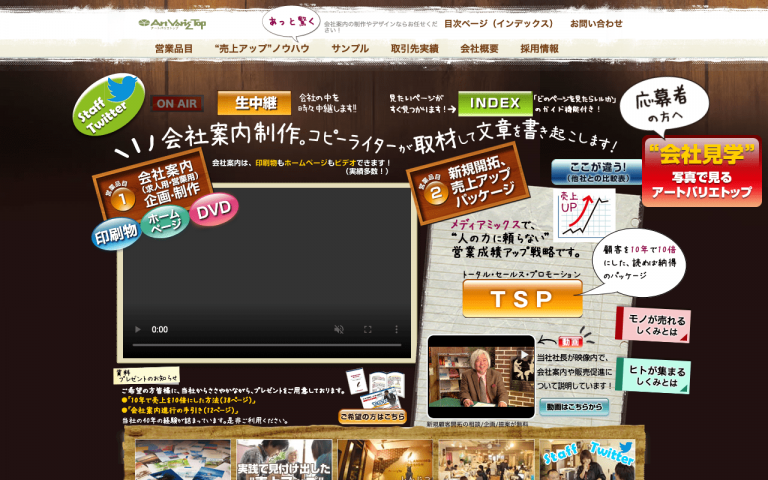Go to 目次ページ（インデックス）
The width and height of the screenshot is (768, 480).
(x=499, y=24)
